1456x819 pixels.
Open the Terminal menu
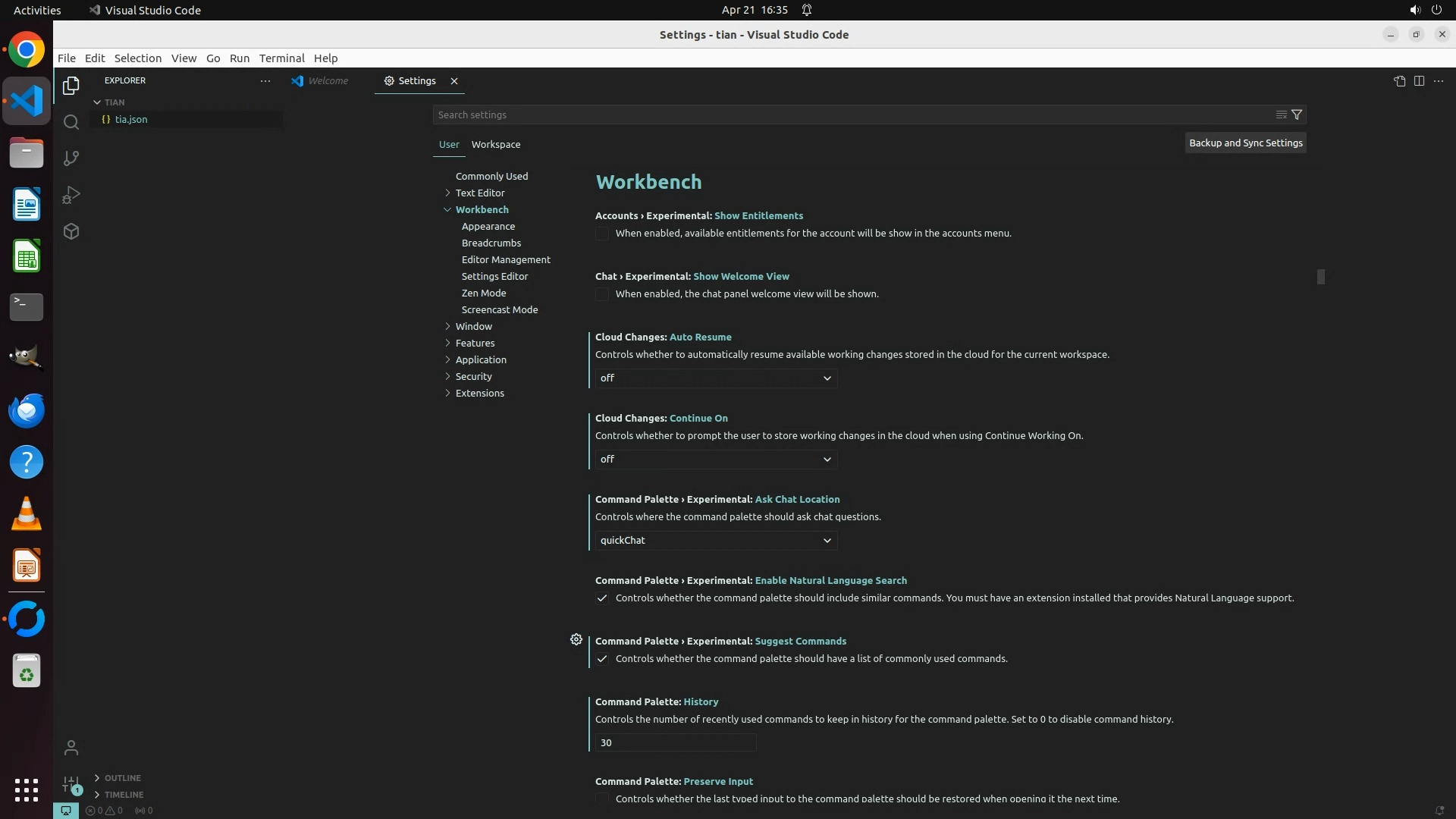281,58
